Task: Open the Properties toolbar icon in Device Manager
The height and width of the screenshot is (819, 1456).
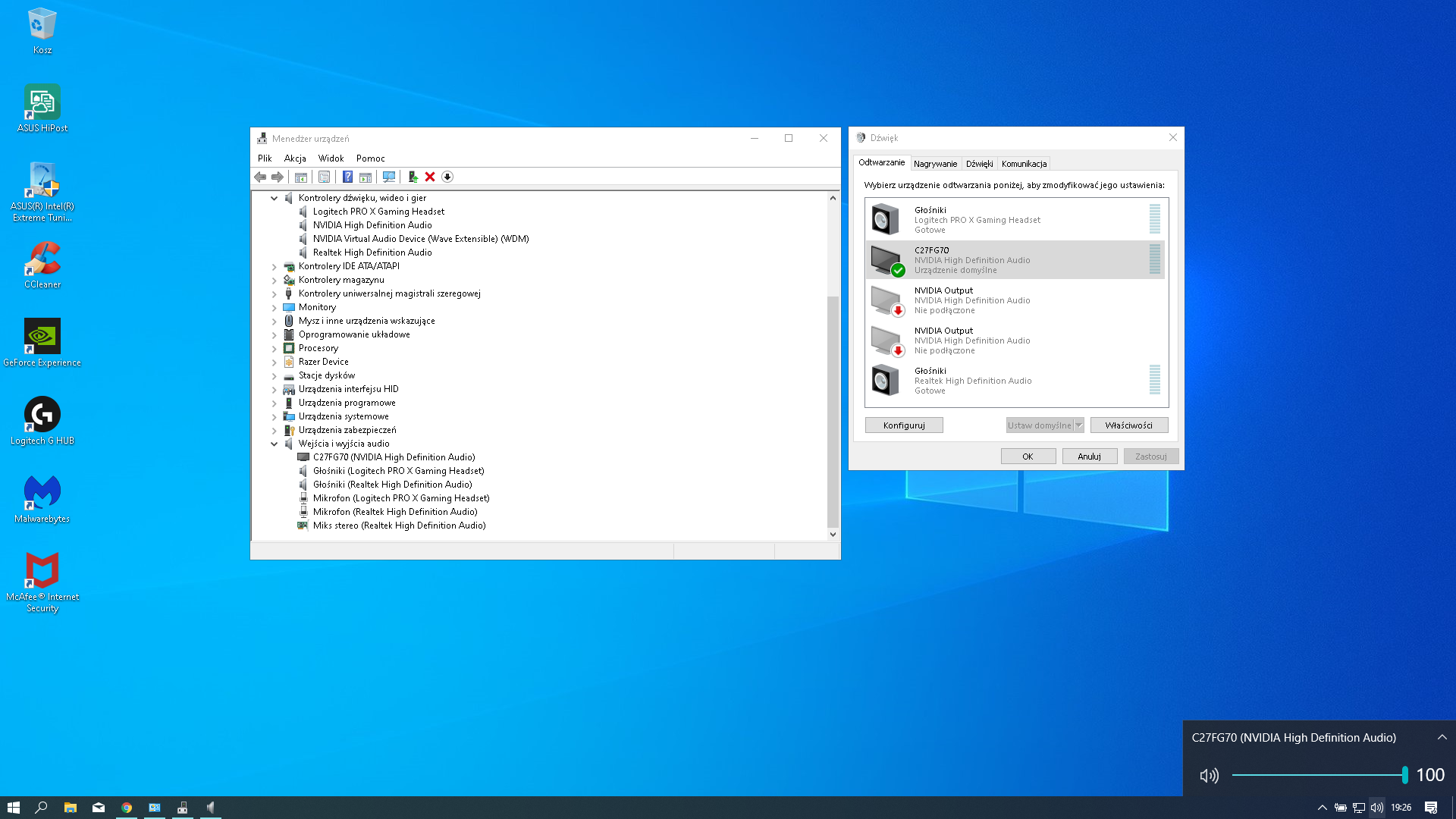Action: [x=324, y=177]
